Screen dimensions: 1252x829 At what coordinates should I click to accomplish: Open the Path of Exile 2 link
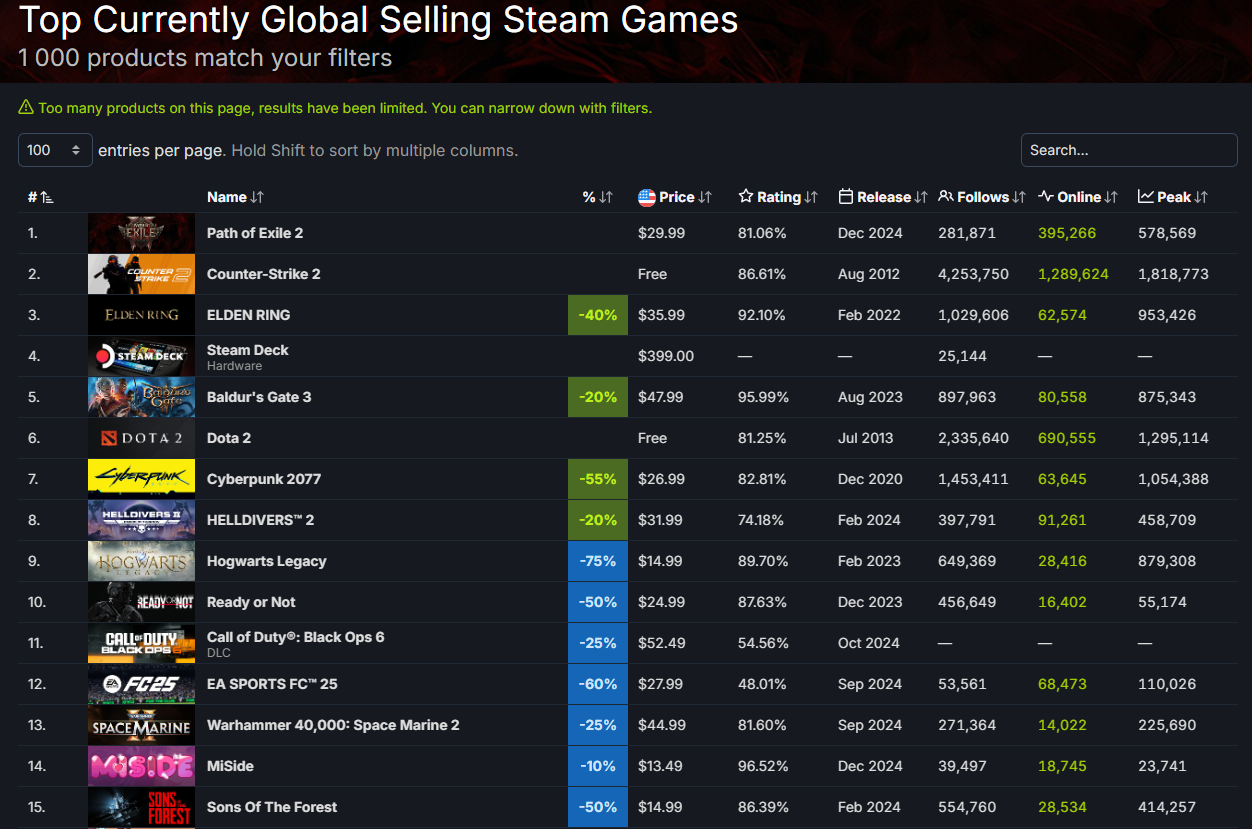click(255, 233)
